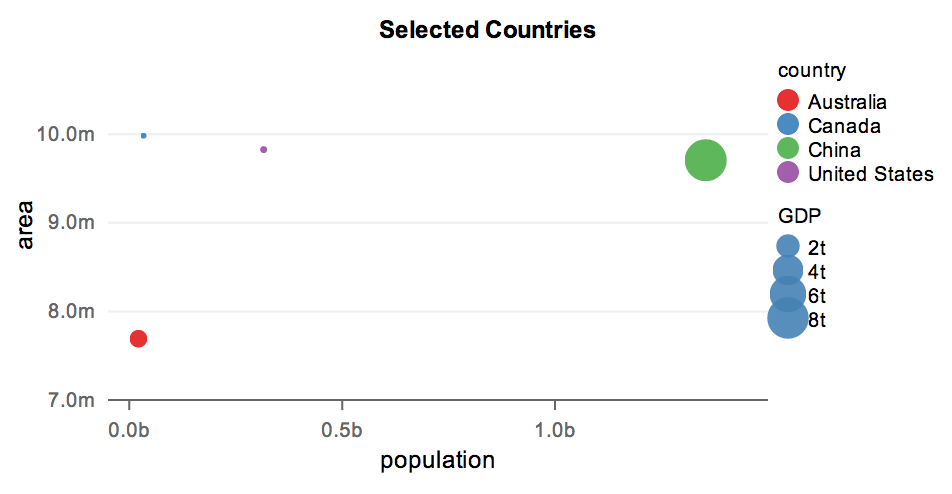
Task: Click the red Australia bubble on chart
Action: 138,339
